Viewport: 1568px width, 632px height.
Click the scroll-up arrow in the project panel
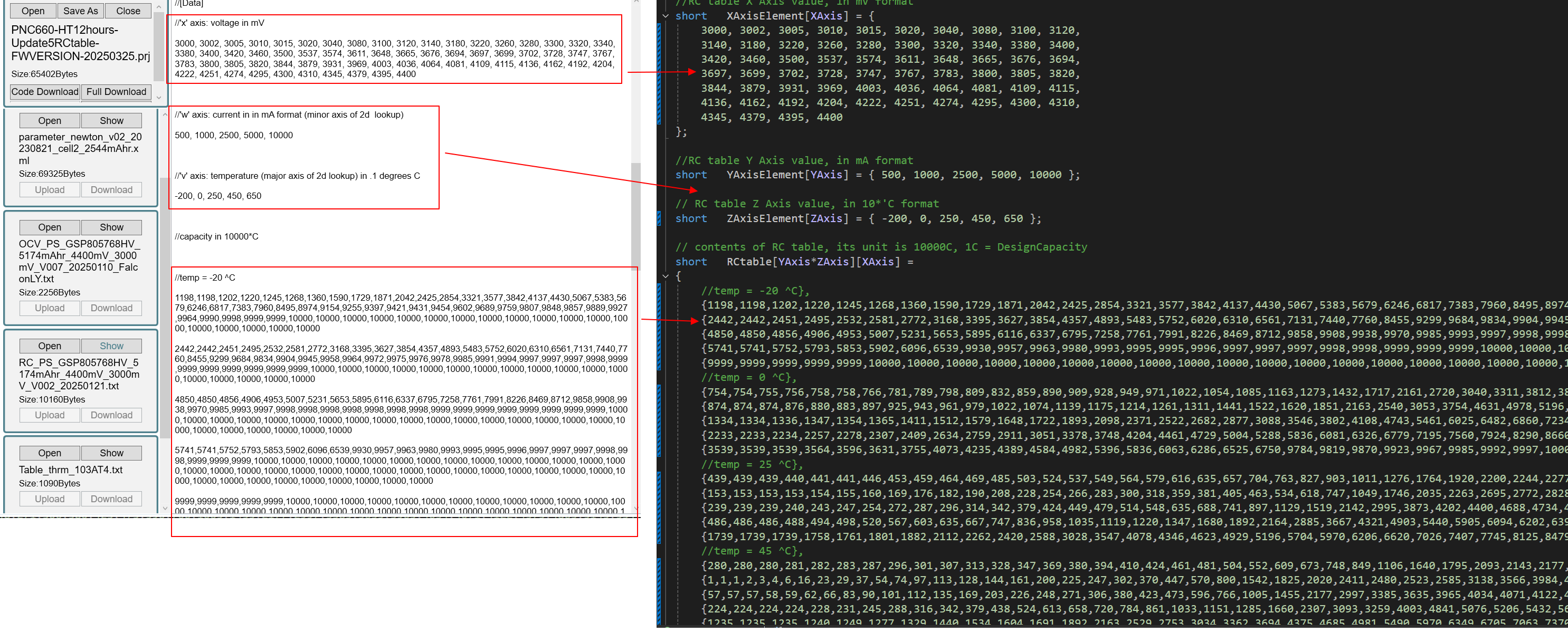click(x=159, y=7)
